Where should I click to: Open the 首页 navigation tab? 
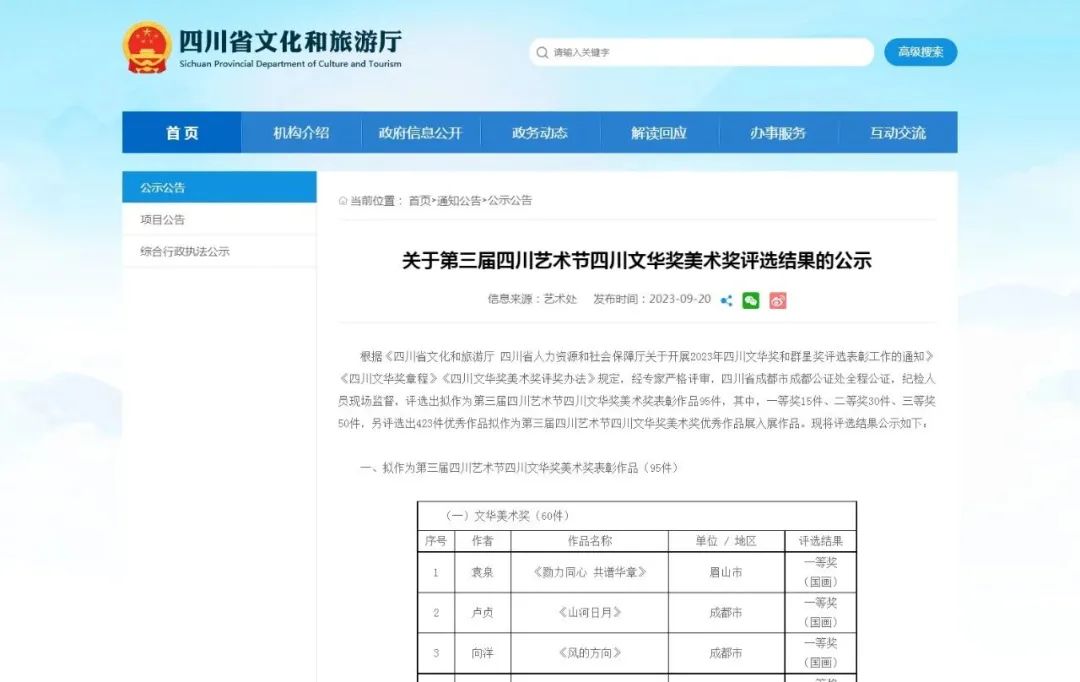point(182,132)
